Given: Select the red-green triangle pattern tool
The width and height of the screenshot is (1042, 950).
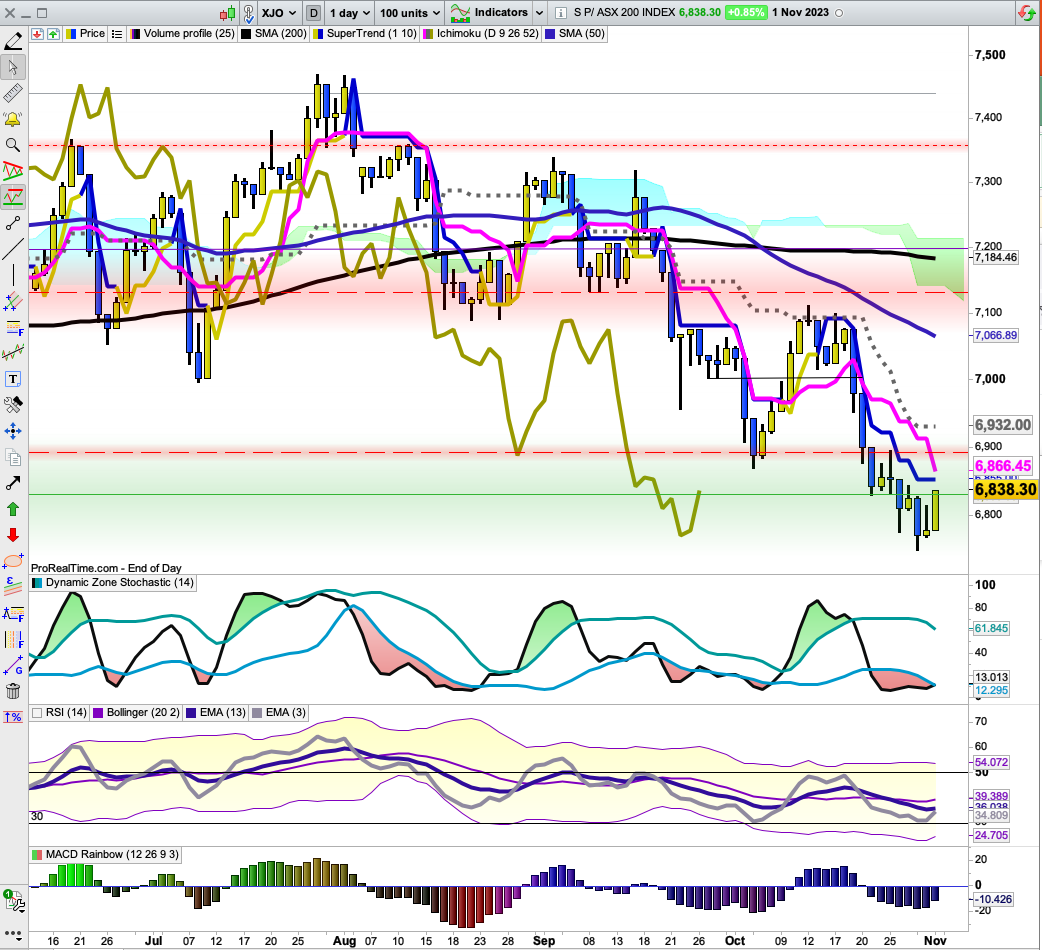Looking at the screenshot, I should pos(13,171).
